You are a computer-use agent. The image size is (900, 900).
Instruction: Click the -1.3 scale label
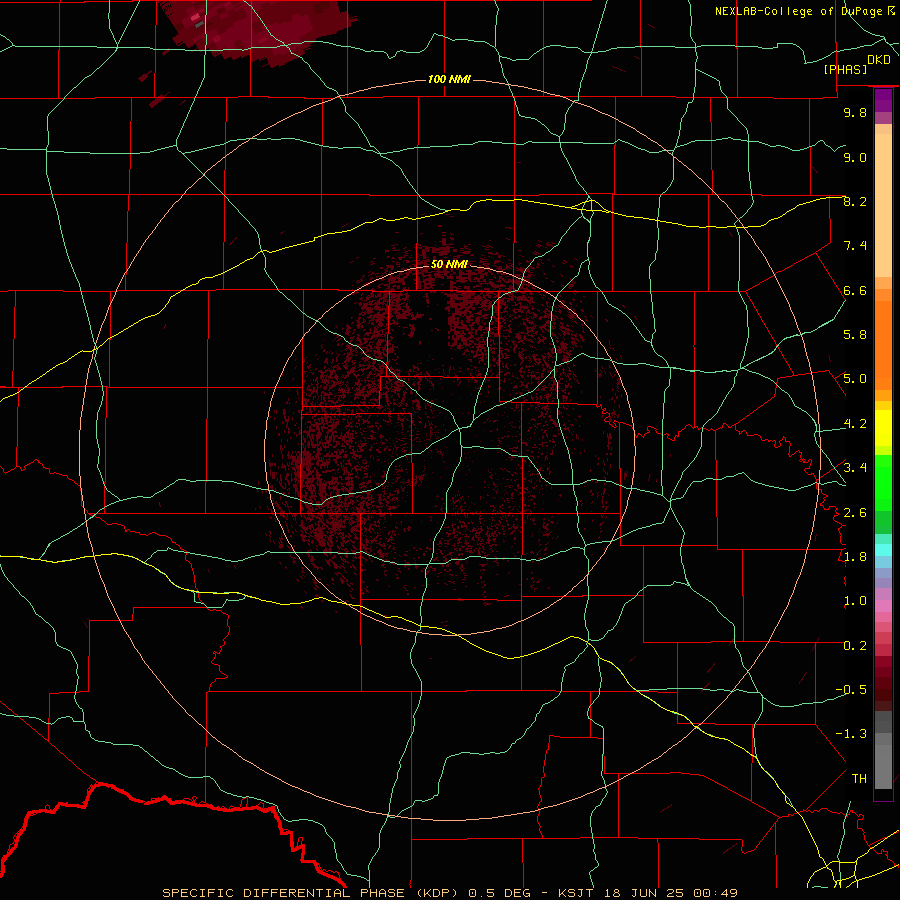click(851, 734)
